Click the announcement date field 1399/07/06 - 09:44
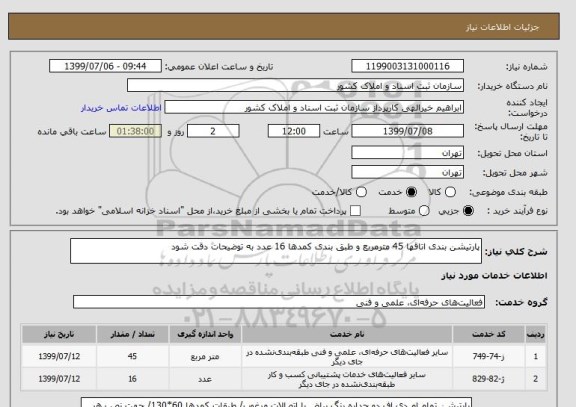576x407 pixels. [x=105, y=66]
